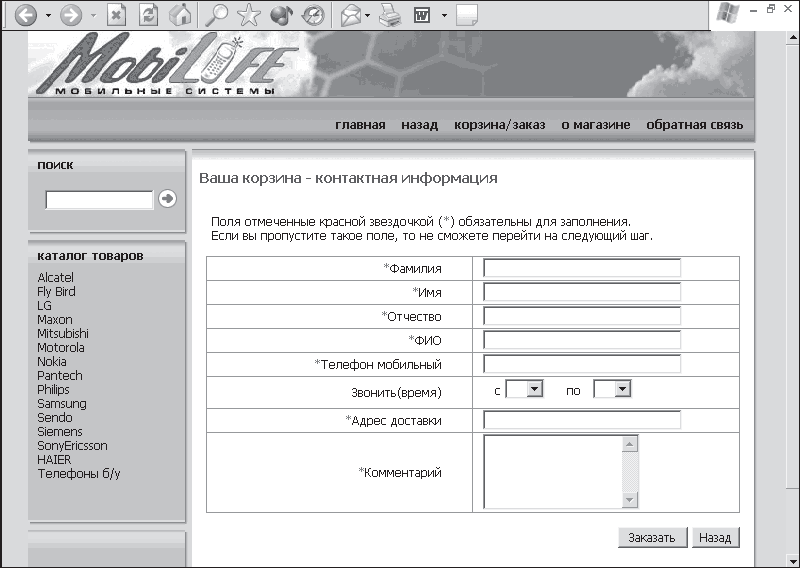Open Favorites star in toolbar
Screen dimensions: 800x568
pyautogui.click(x=248, y=15)
